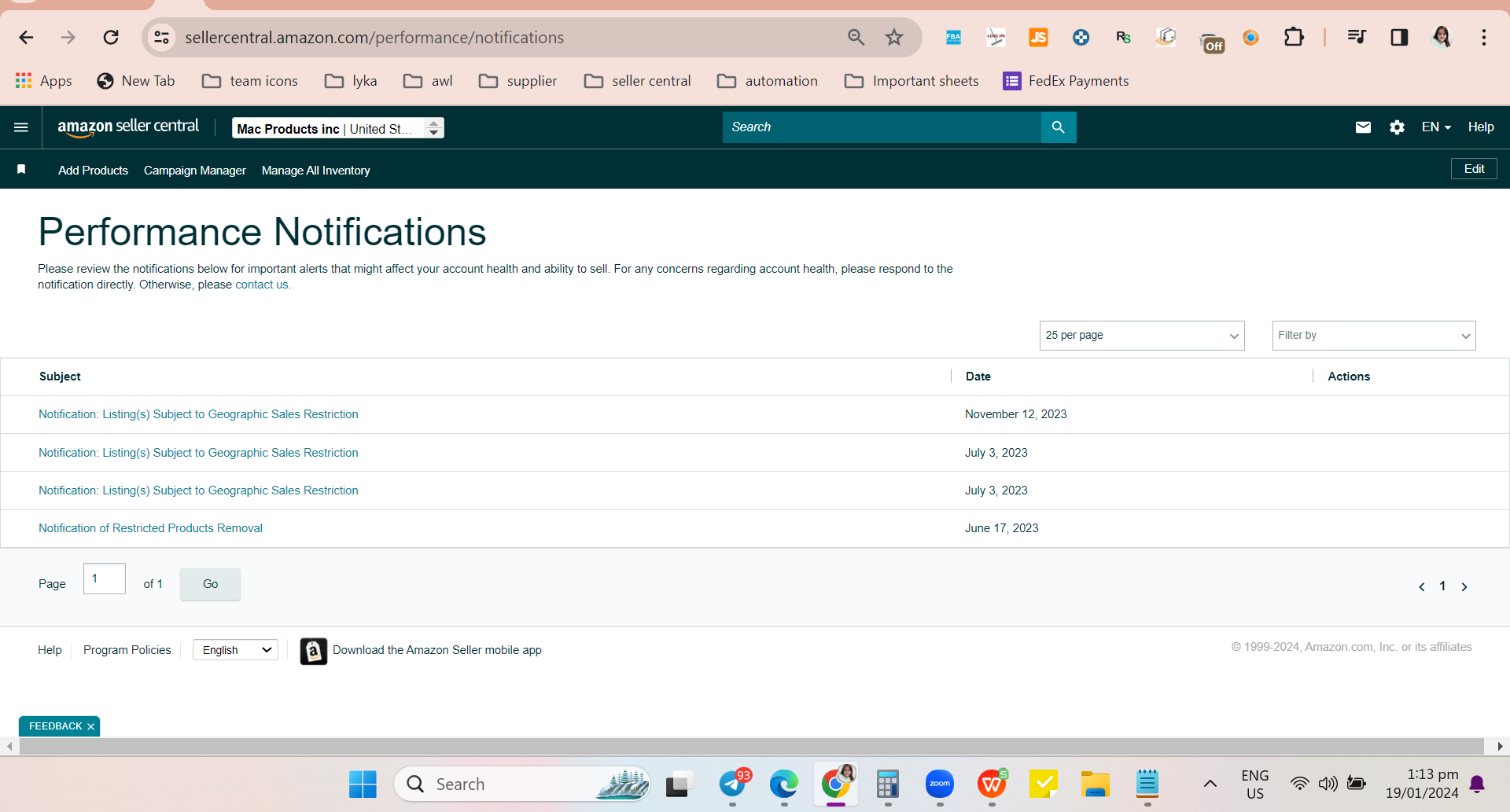
Task: Click the contact us link
Action: pyautogui.click(x=262, y=285)
